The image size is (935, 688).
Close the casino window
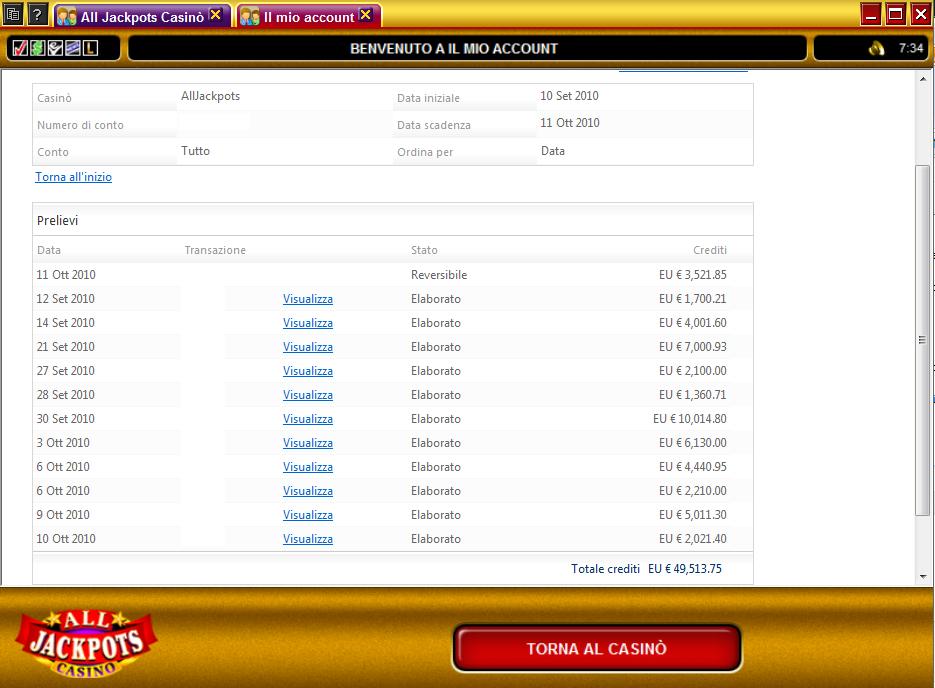(x=921, y=14)
